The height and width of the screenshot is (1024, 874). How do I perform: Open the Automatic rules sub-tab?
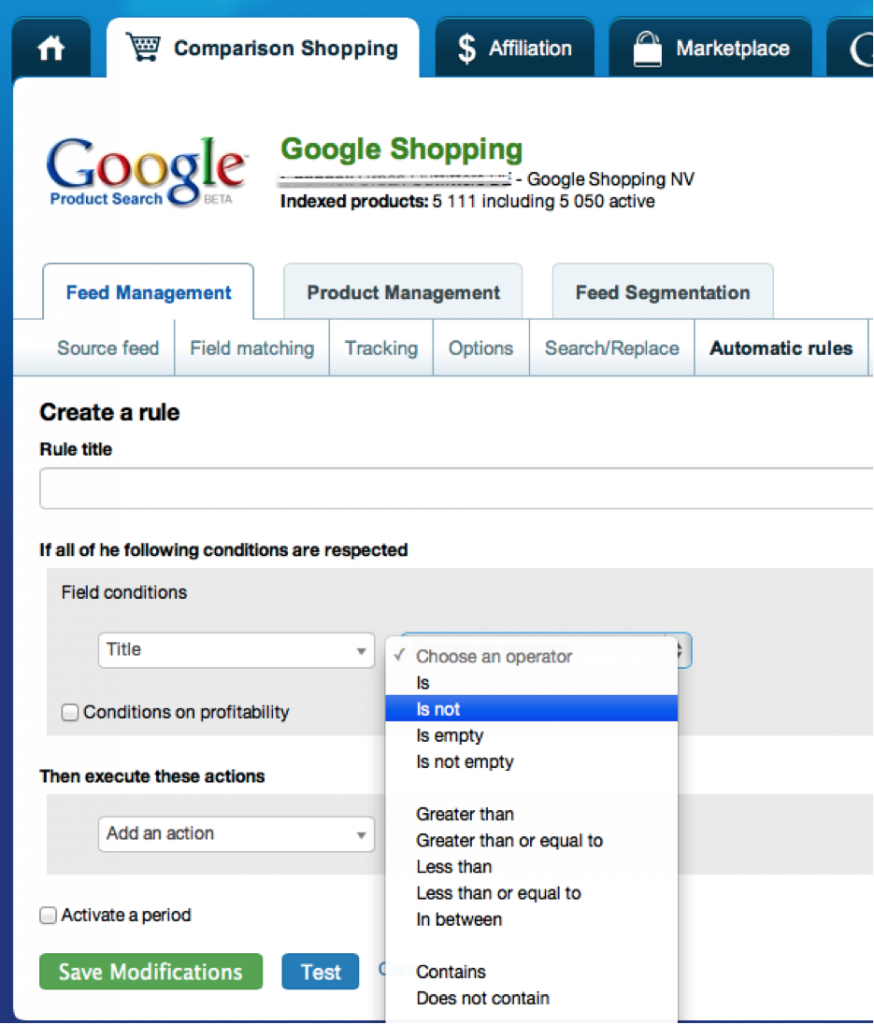pos(781,348)
